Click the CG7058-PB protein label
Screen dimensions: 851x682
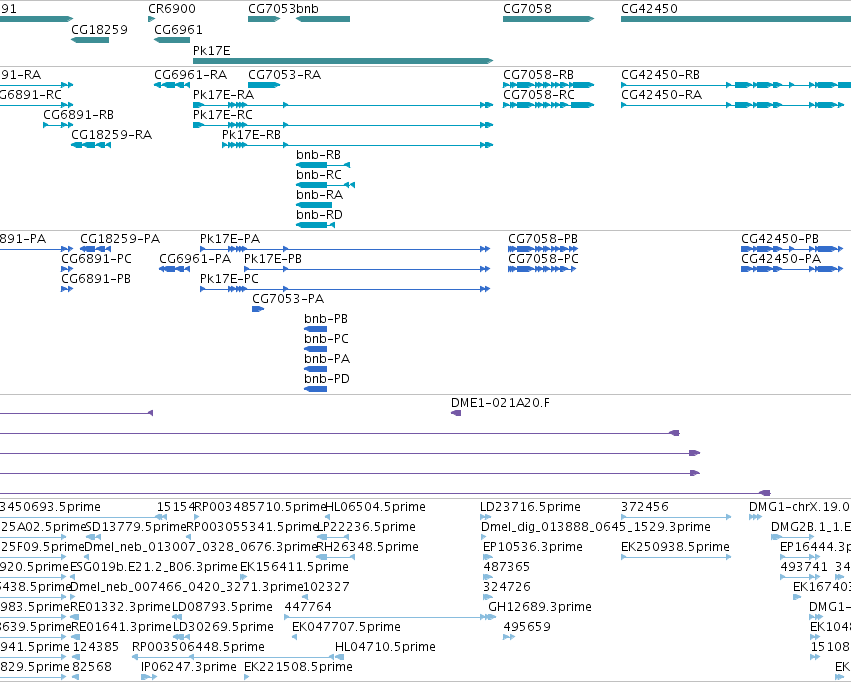pyautogui.click(x=543, y=239)
